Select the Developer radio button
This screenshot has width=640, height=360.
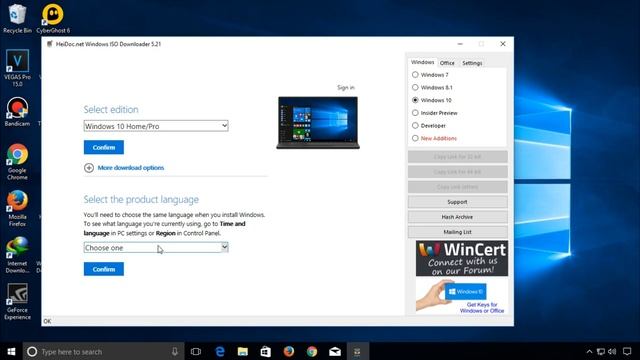(x=415, y=125)
